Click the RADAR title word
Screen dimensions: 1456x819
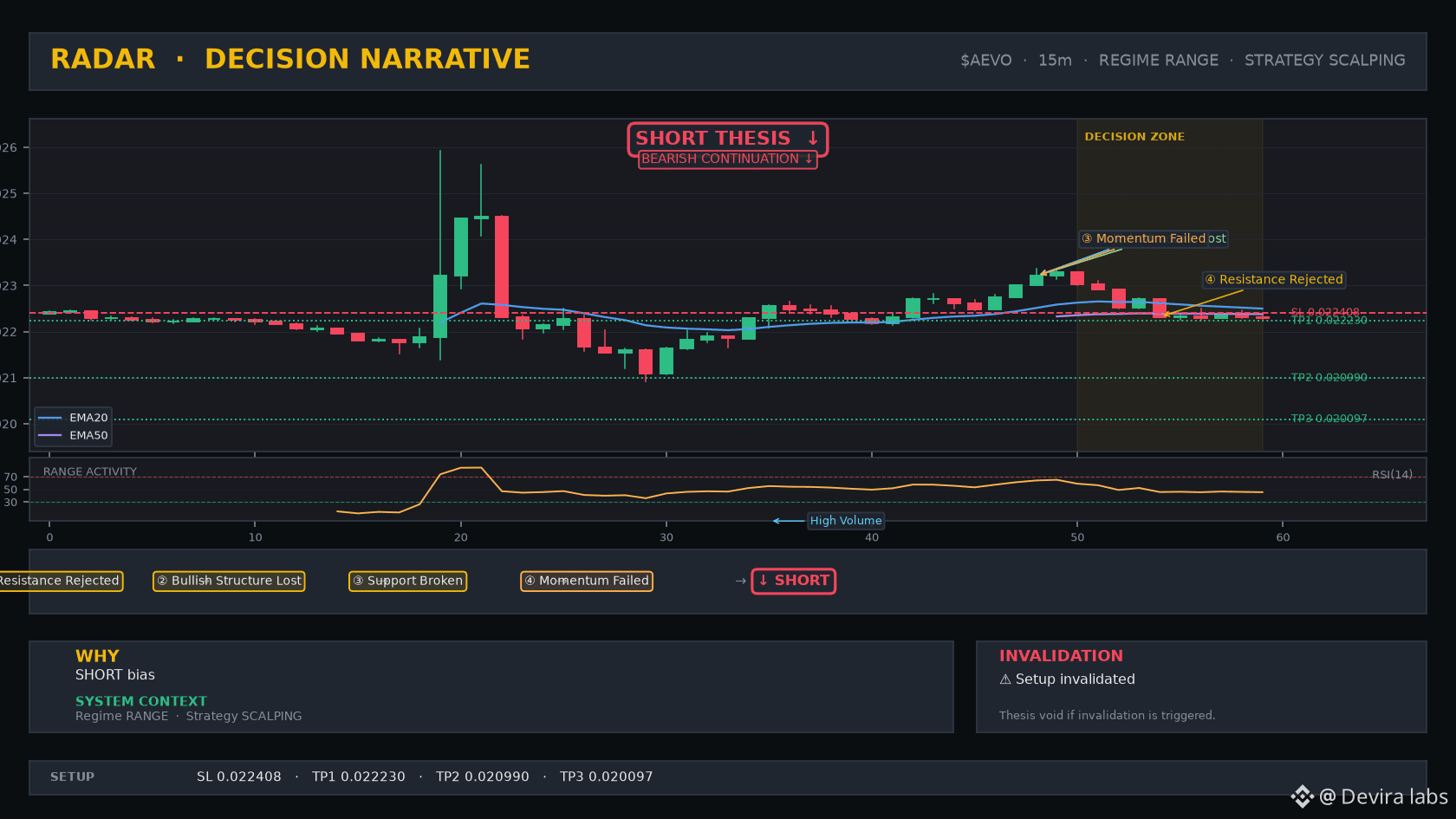click(x=103, y=59)
